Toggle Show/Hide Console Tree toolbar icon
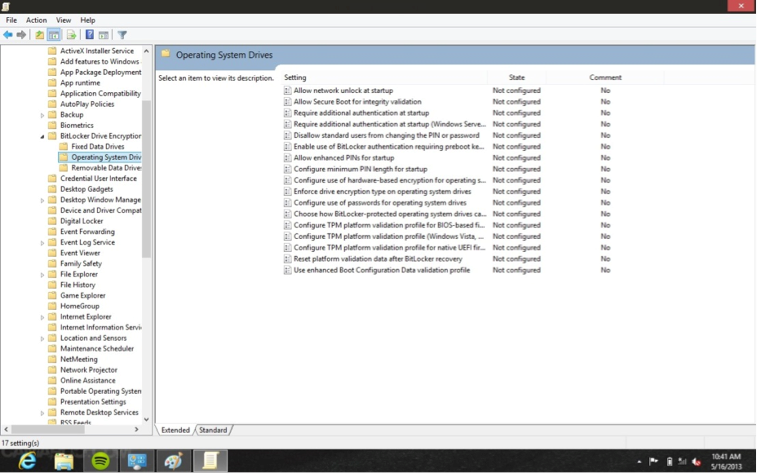Screen dimensions: 757x473 pyautogui.click(x=54, y=35)
